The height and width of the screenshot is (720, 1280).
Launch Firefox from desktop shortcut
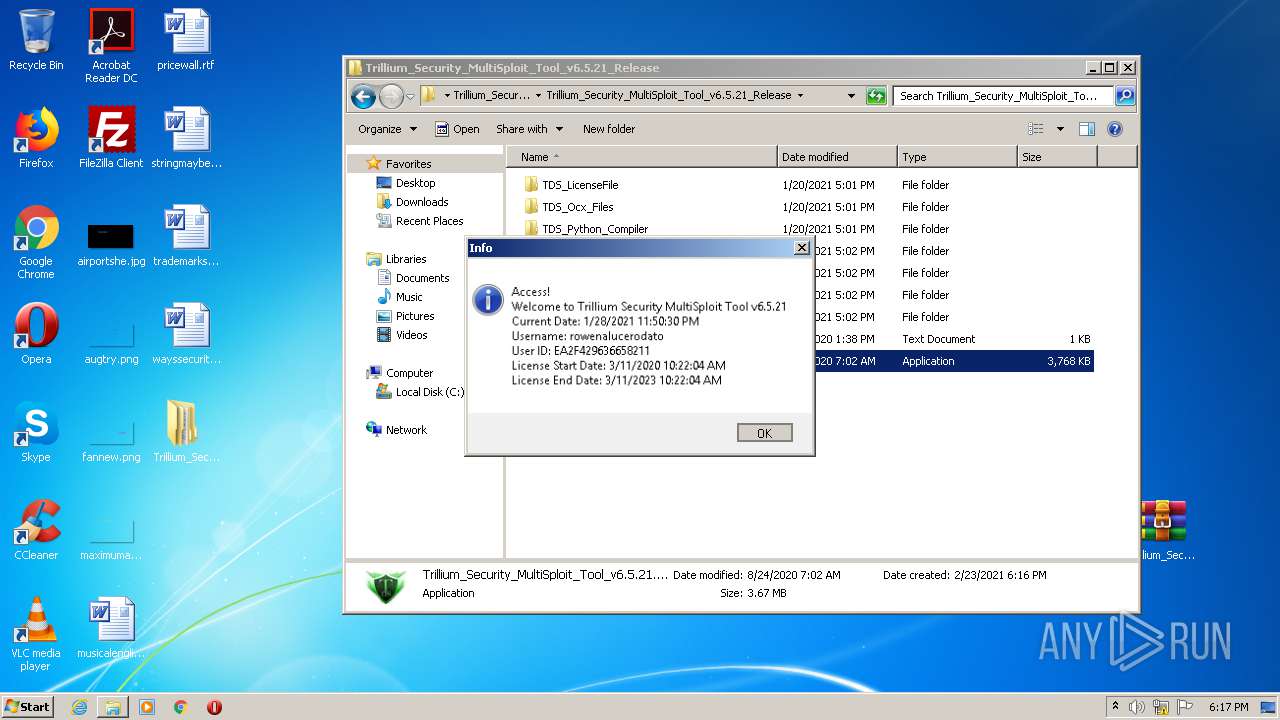coord(36,138)
